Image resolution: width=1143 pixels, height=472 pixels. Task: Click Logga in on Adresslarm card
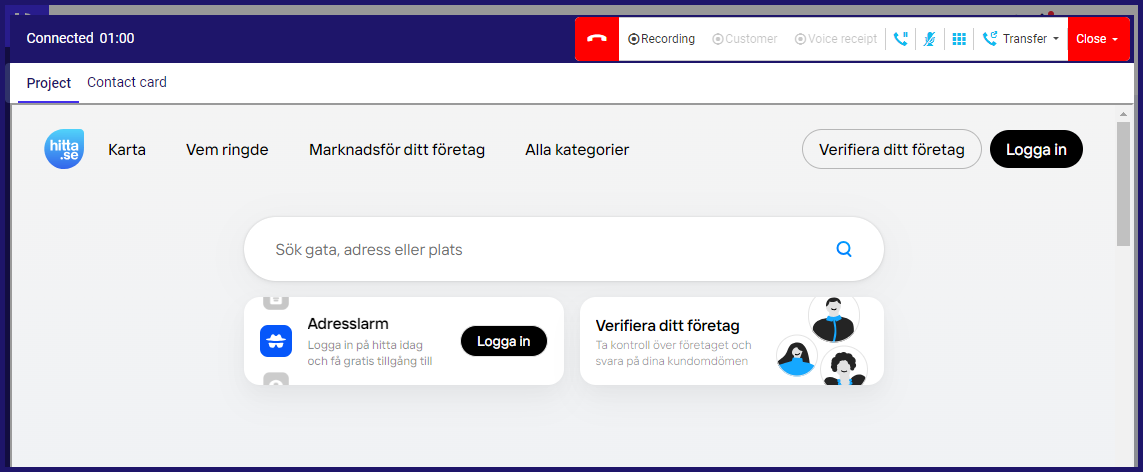click(504, 341)
